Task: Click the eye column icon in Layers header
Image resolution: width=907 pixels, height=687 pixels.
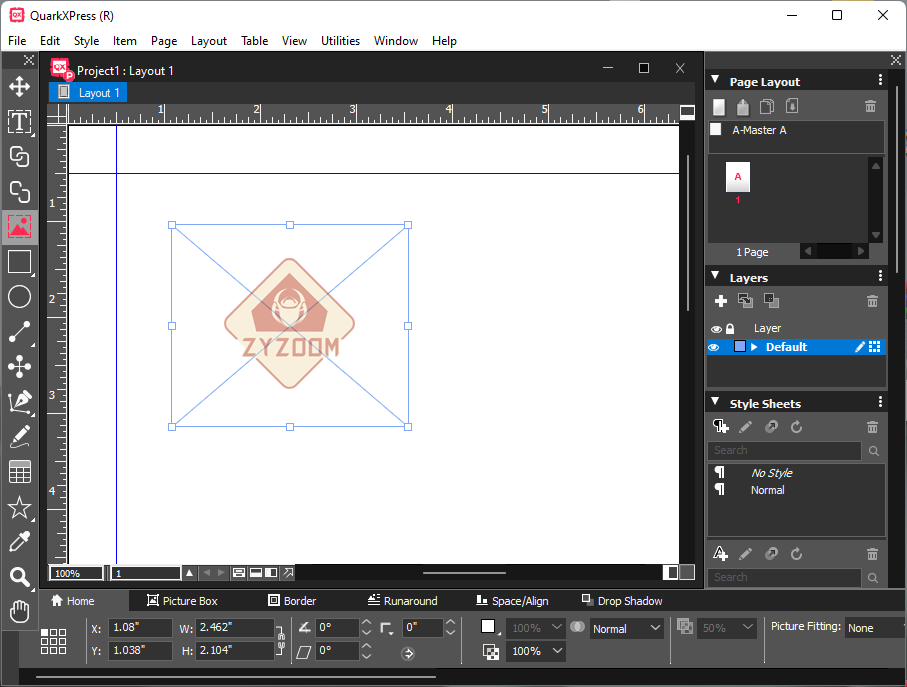Action: point(716,329)
